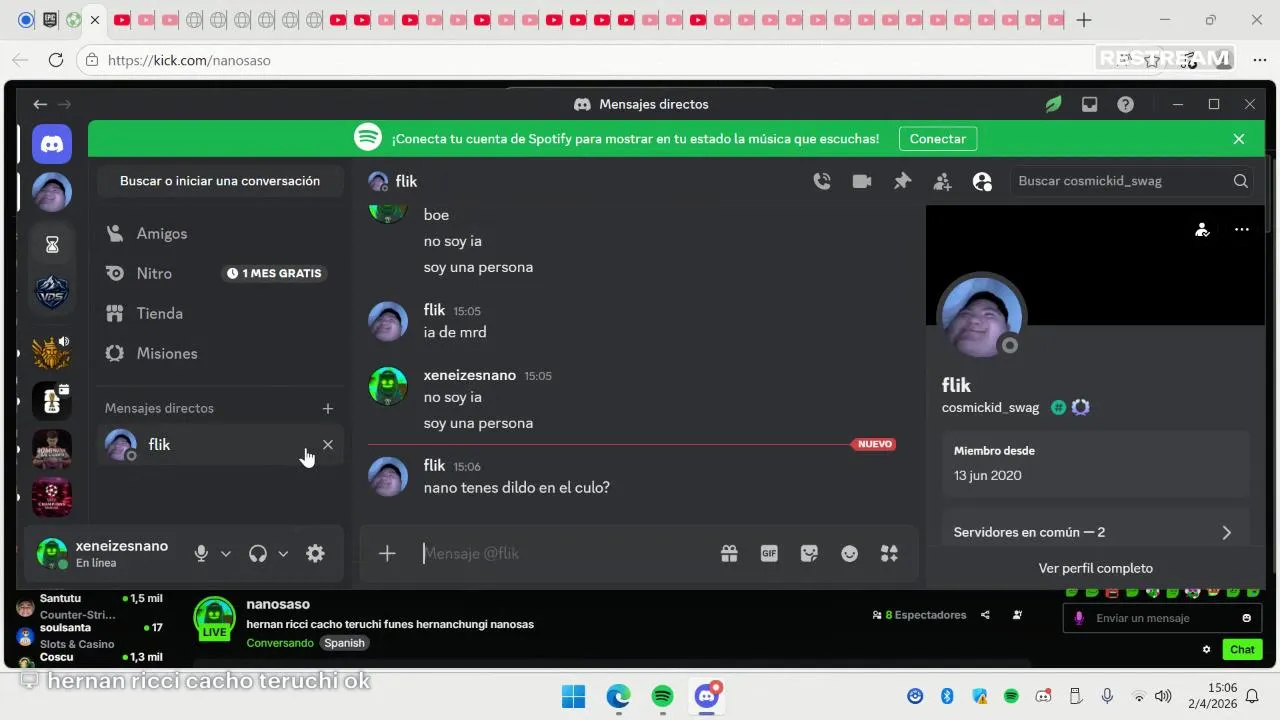Click the Conversando category link
This screenshot has height=720, width=1280.
coord(280,643)
